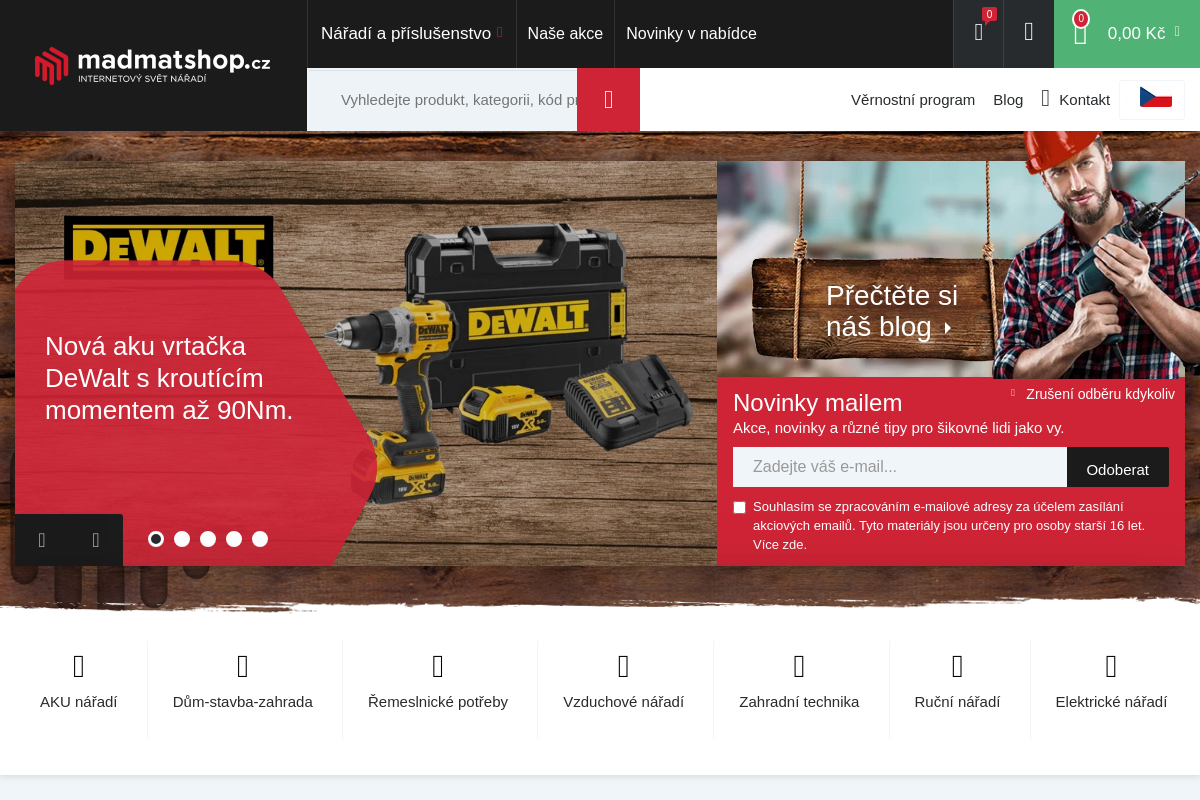
Task: Open Více zde link
Action: pyautogui.click(x=780, y=544)
